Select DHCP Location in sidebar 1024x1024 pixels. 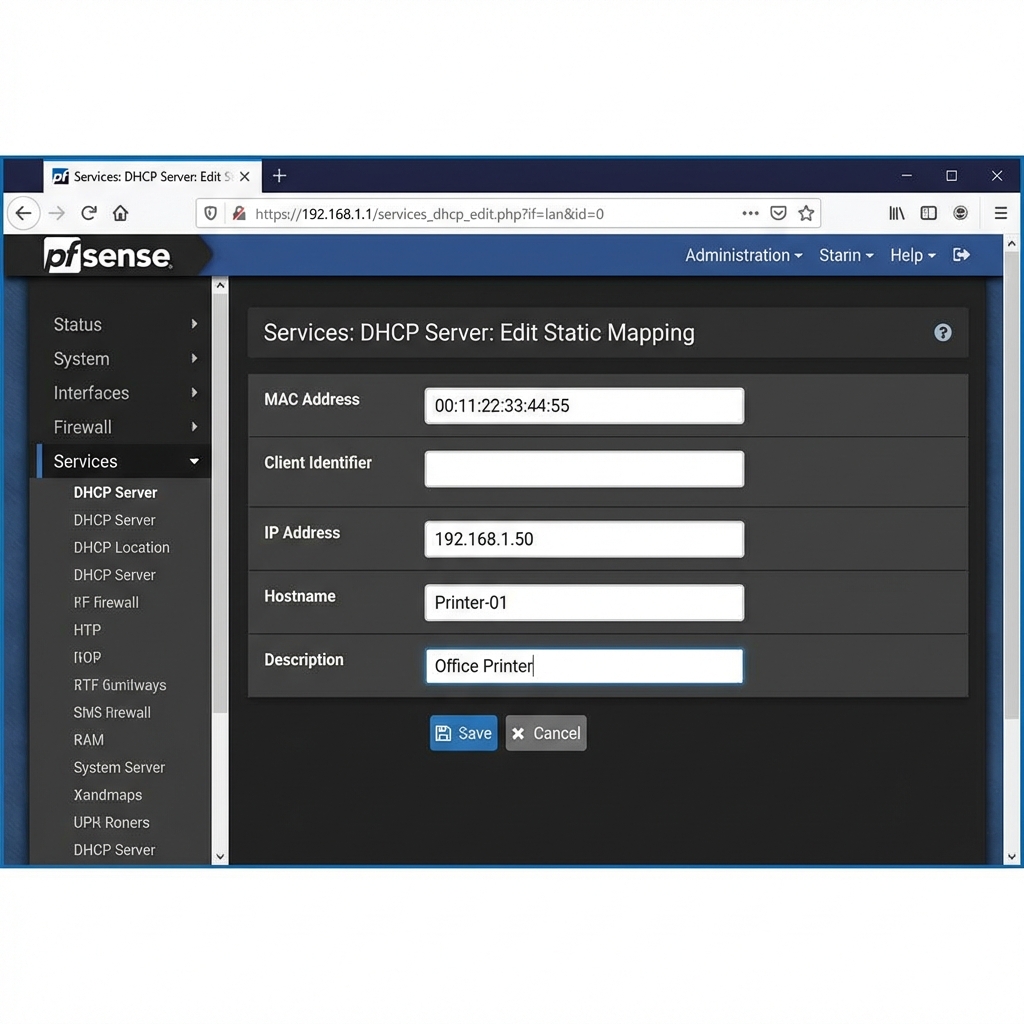[x=121, y=547]
